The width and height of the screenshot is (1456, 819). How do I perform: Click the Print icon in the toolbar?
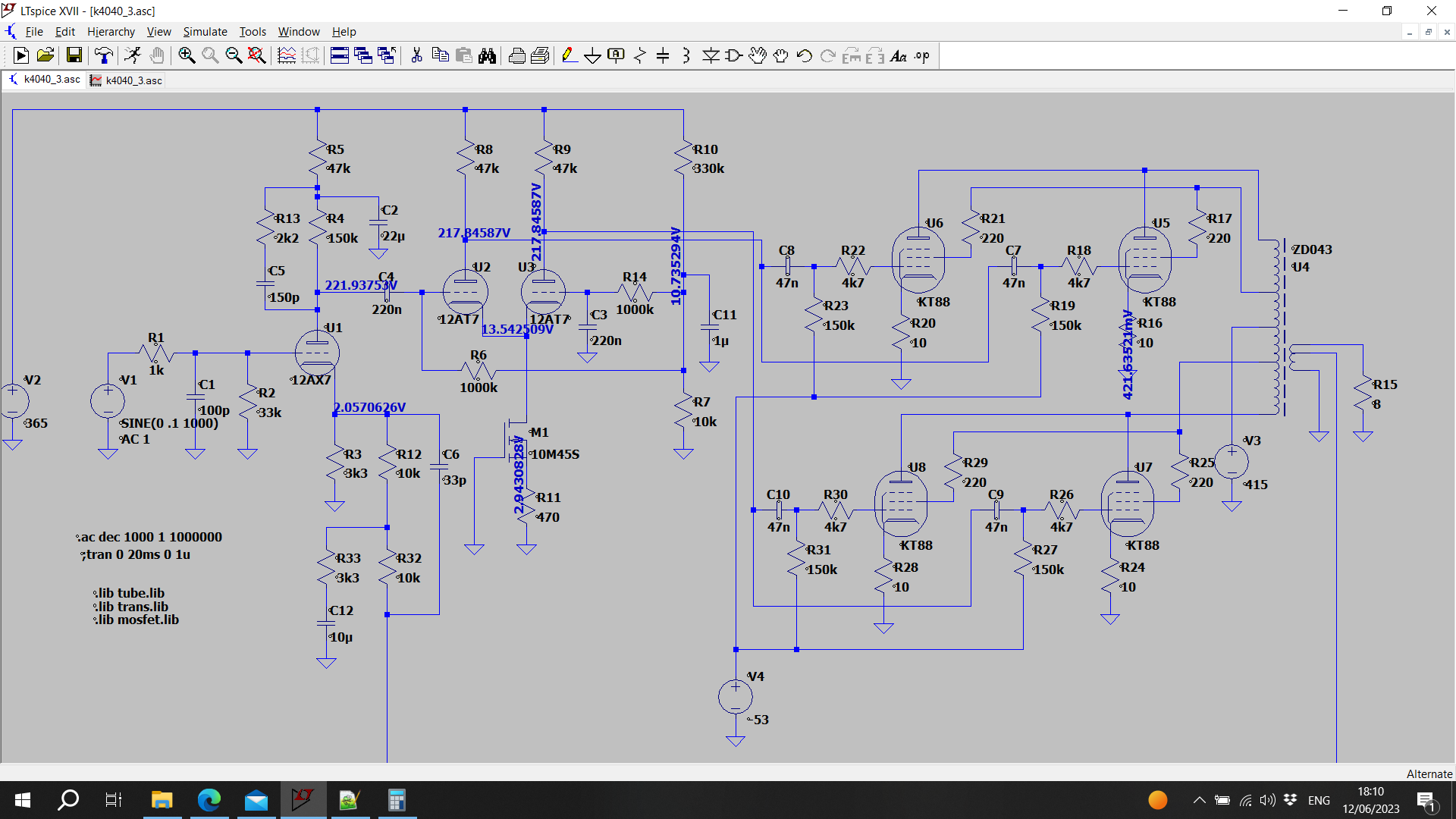click(517, 55)
